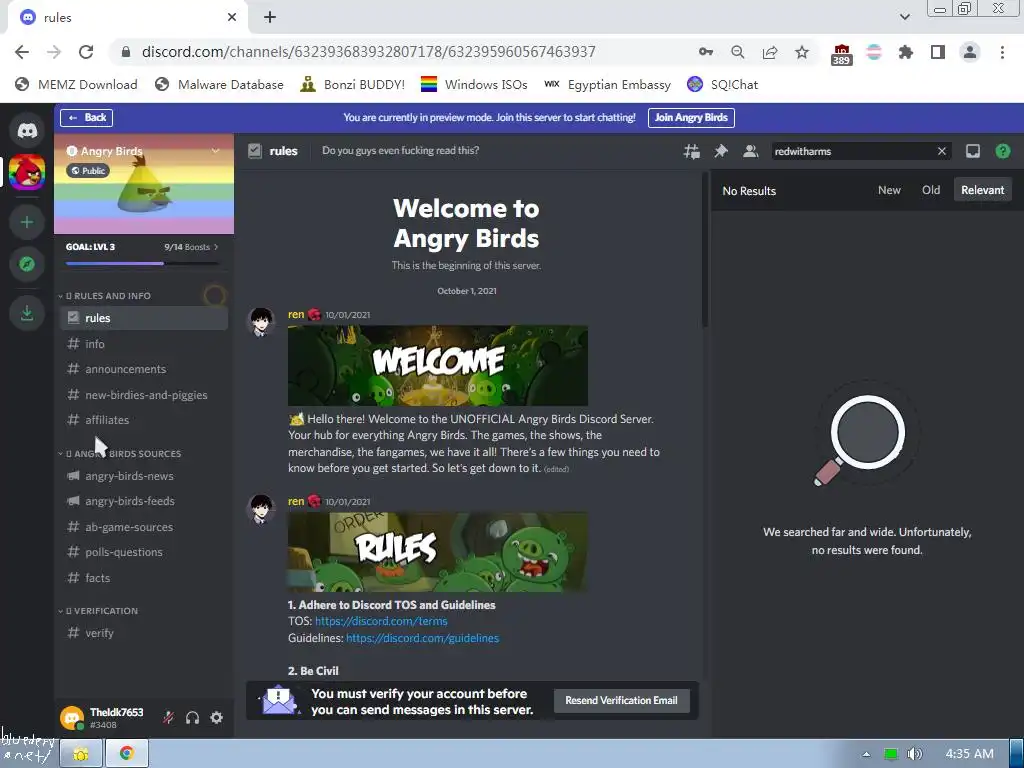Screen dimensions: 1024x768
Task: Open polls-questions channel
Action: pos(144,552)
